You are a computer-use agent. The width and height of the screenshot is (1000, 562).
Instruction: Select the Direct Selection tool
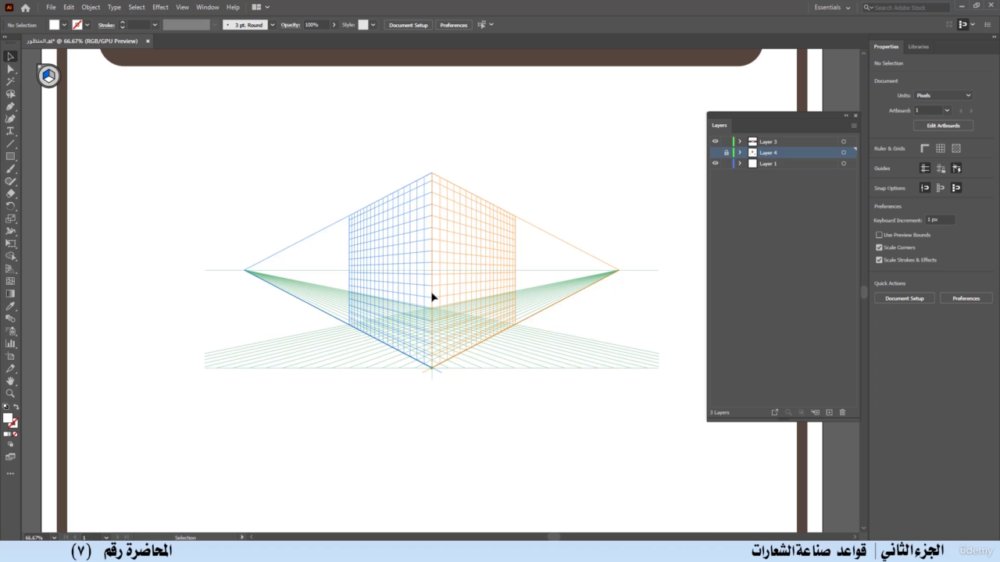[x=10, y=69]
